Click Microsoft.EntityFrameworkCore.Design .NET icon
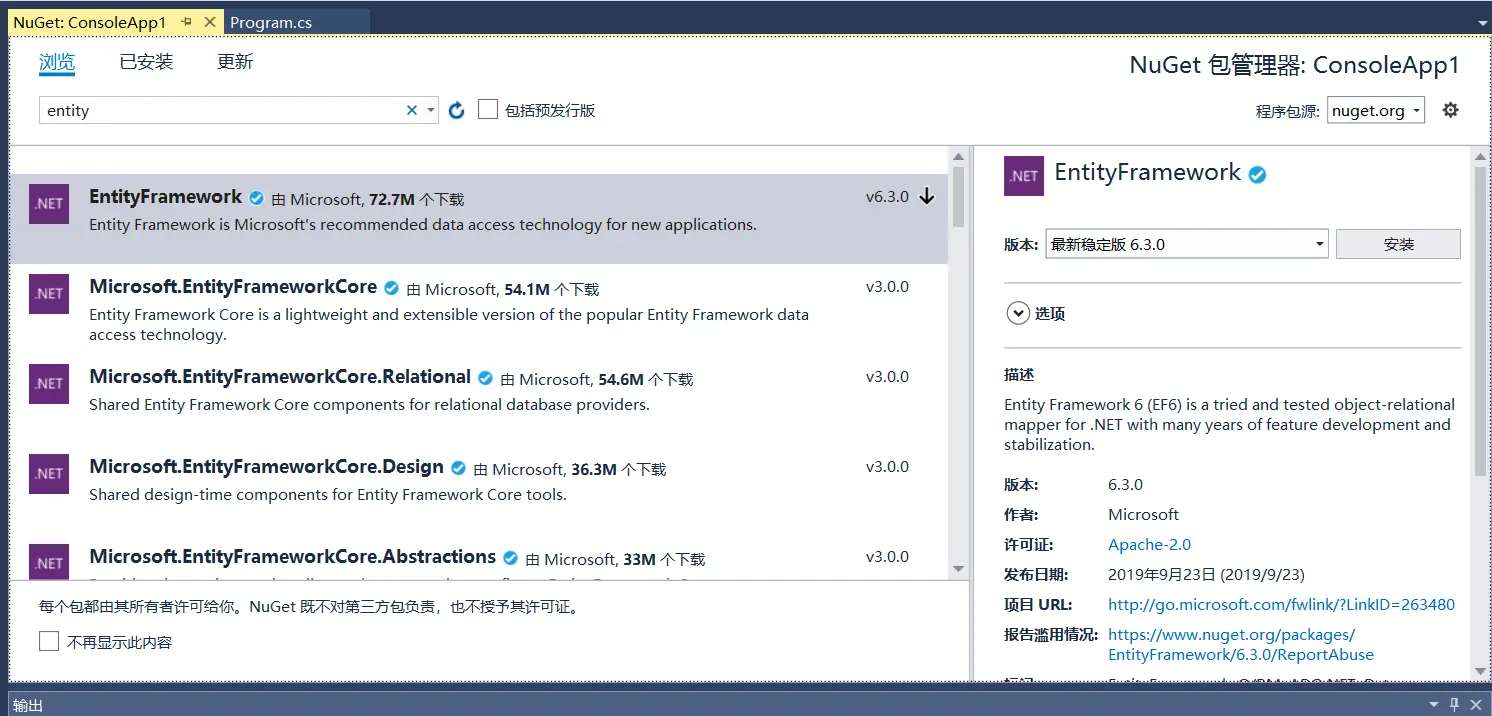The image size is (1492, 716). tap(49, 474)
